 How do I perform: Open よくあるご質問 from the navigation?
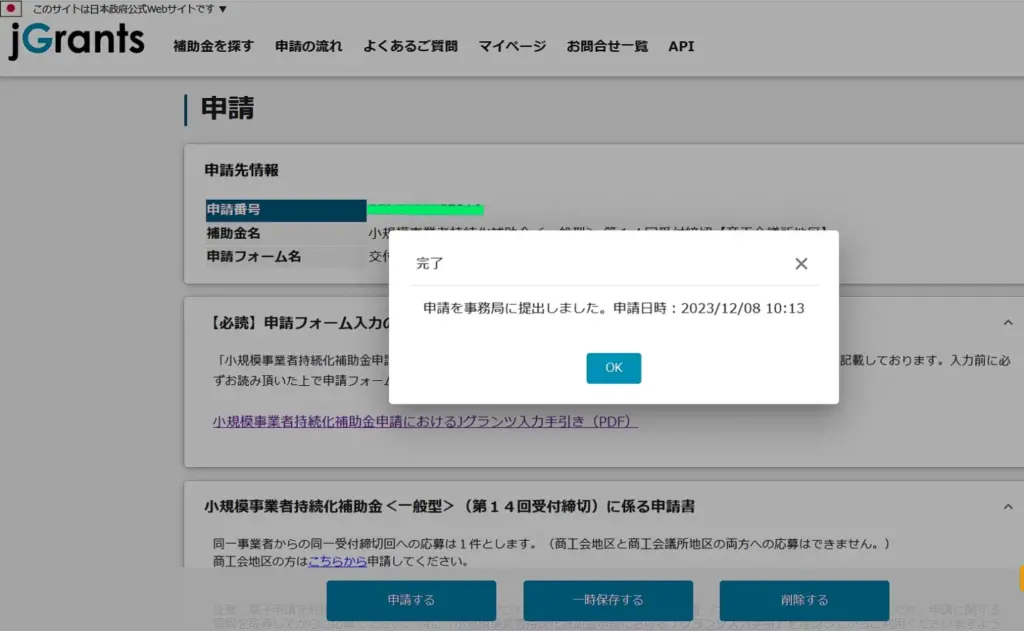point(410,46)
